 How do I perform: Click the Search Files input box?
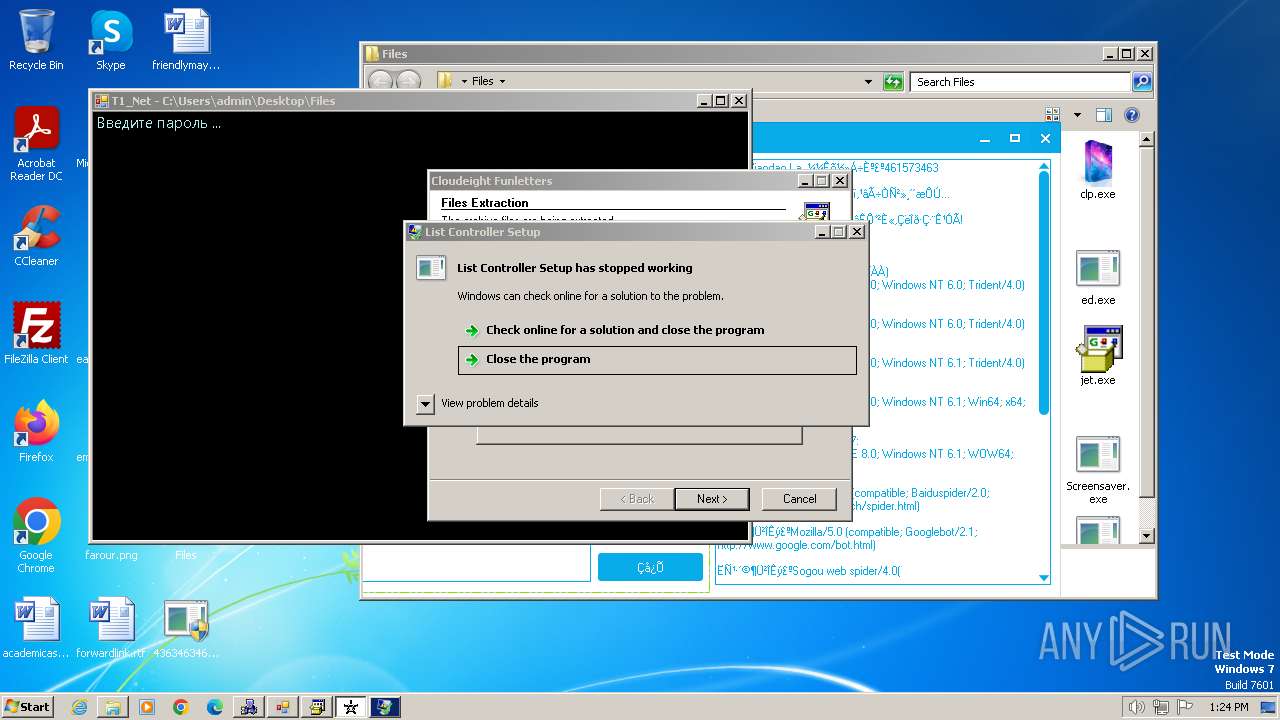pos(1021,82)
